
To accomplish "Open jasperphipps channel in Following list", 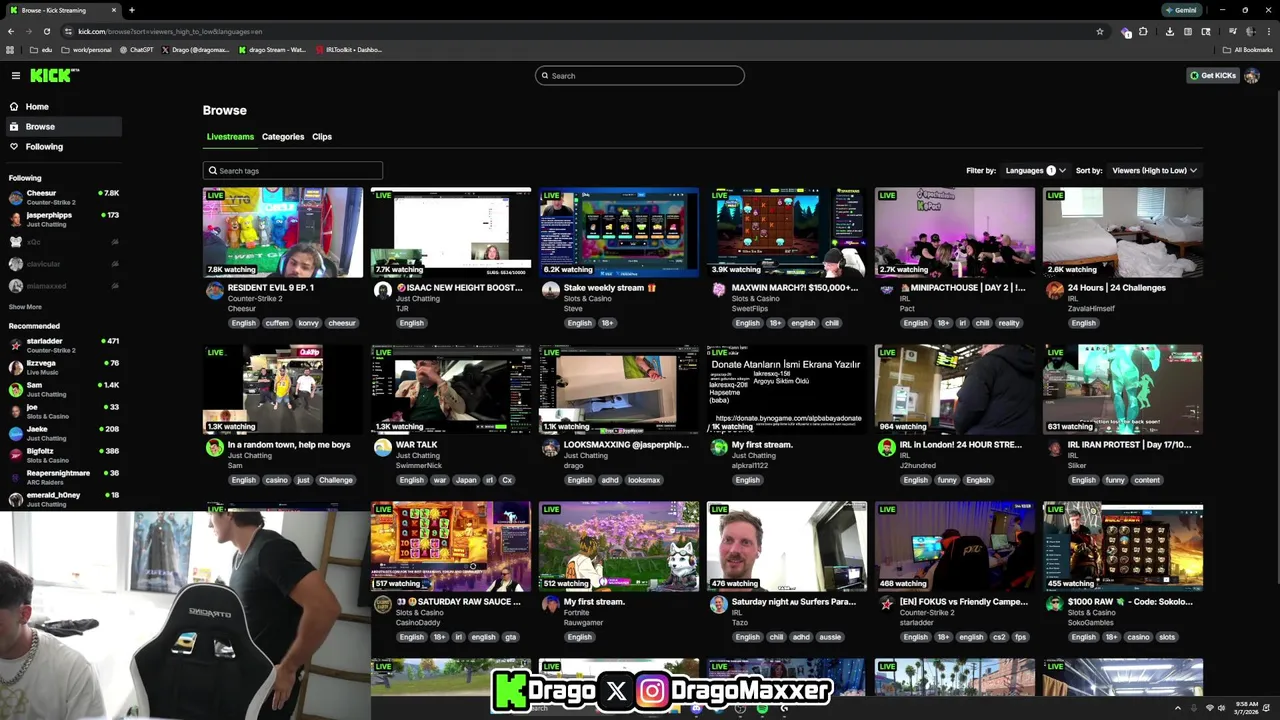I will [x=62, y=219].
